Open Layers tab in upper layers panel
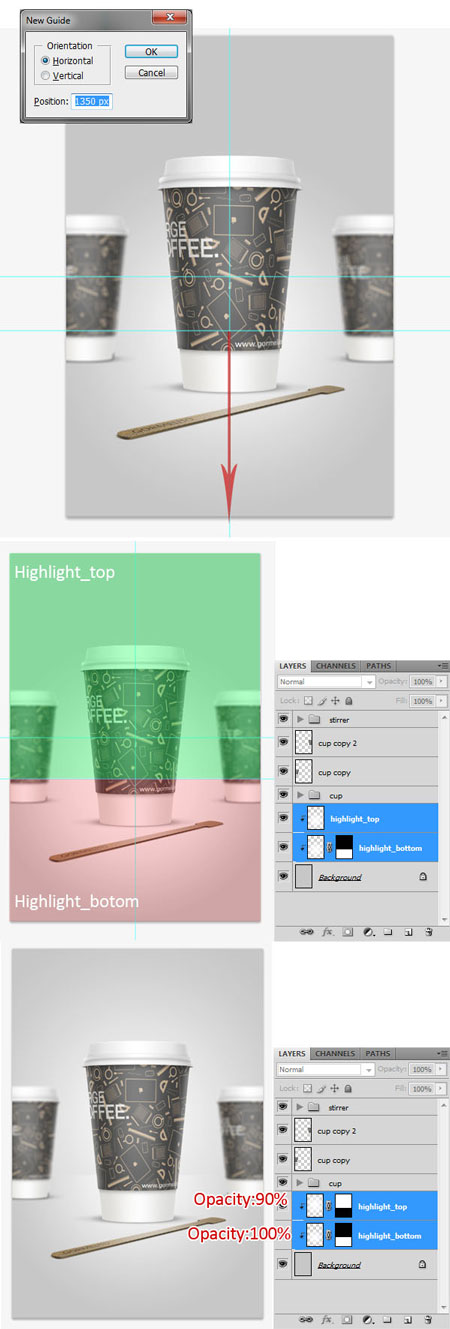 [293, 666]
